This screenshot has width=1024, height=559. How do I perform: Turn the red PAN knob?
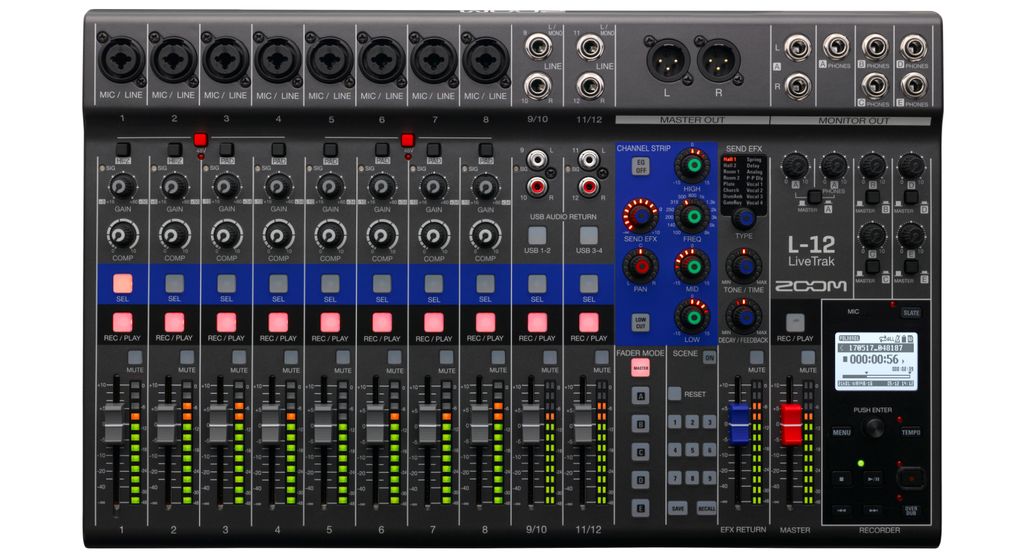(x=641, y=266)
